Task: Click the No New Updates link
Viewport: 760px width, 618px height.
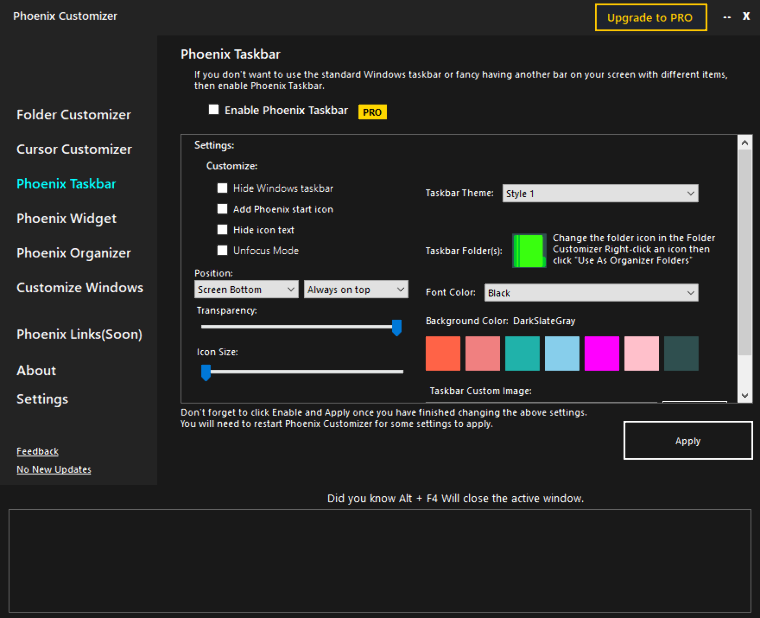Action: pyautogui.click(x=54, y=470)
